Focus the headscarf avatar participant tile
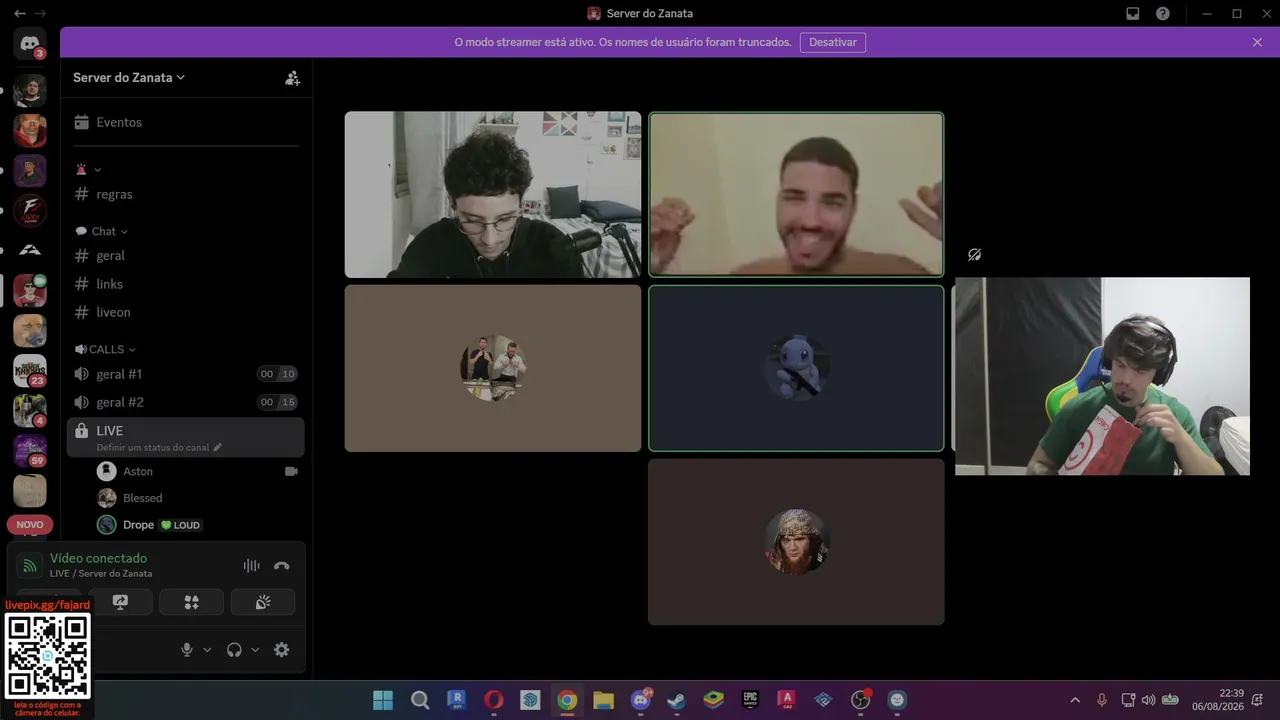 796,542
